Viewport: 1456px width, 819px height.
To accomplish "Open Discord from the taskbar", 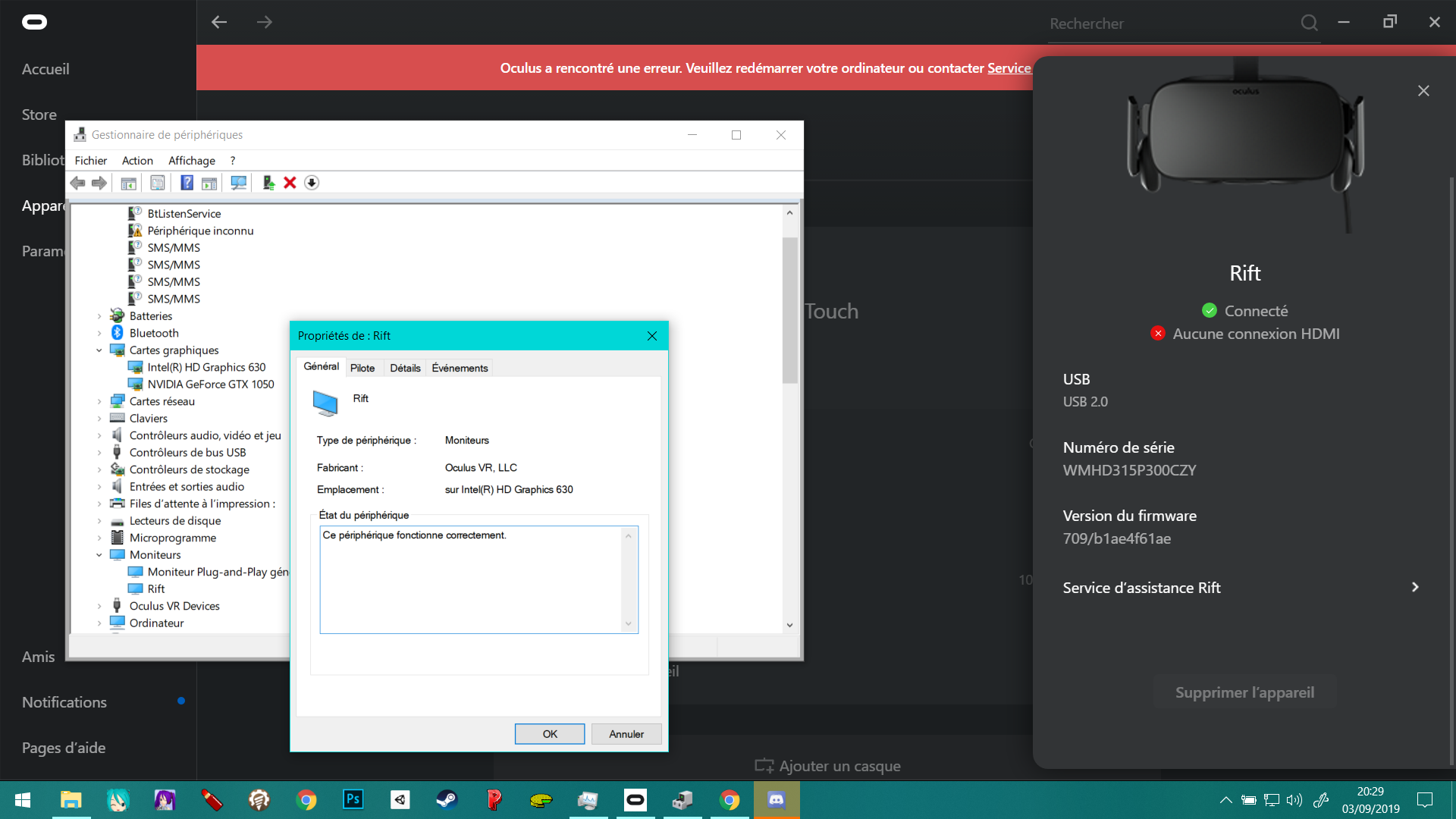I will point(776,800).
